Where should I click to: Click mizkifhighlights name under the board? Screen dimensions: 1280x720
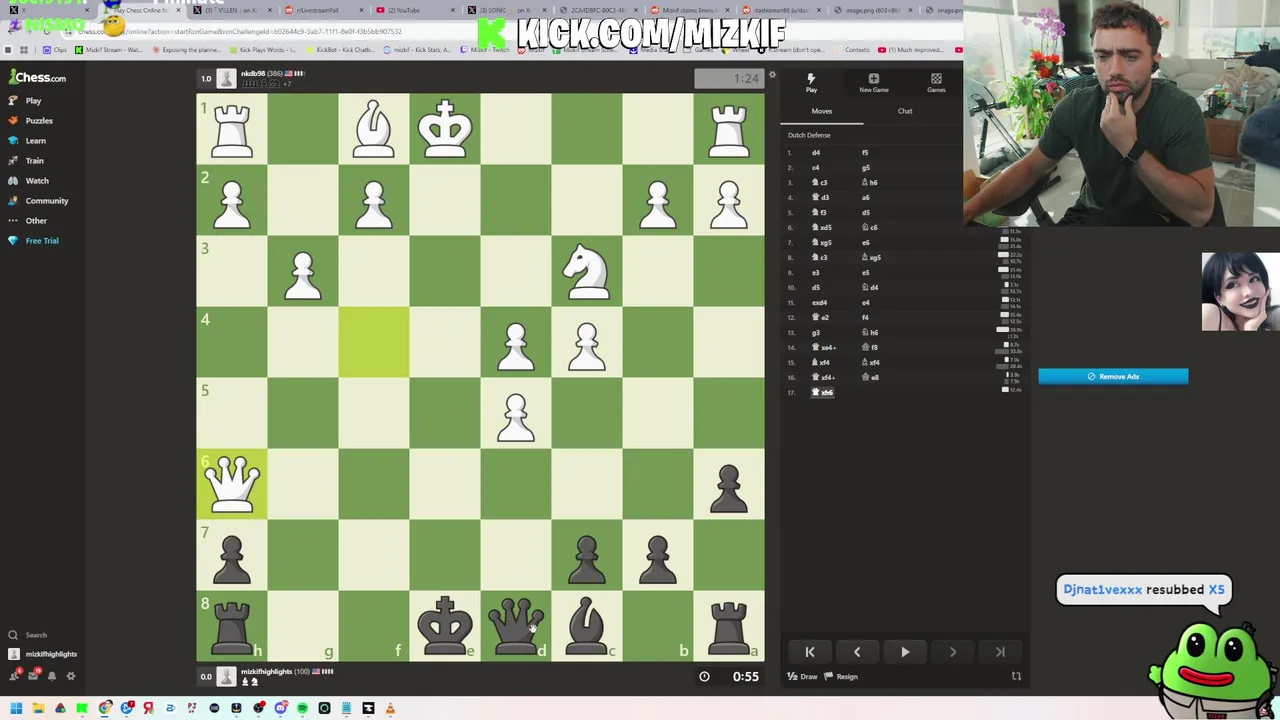(266, 672)
